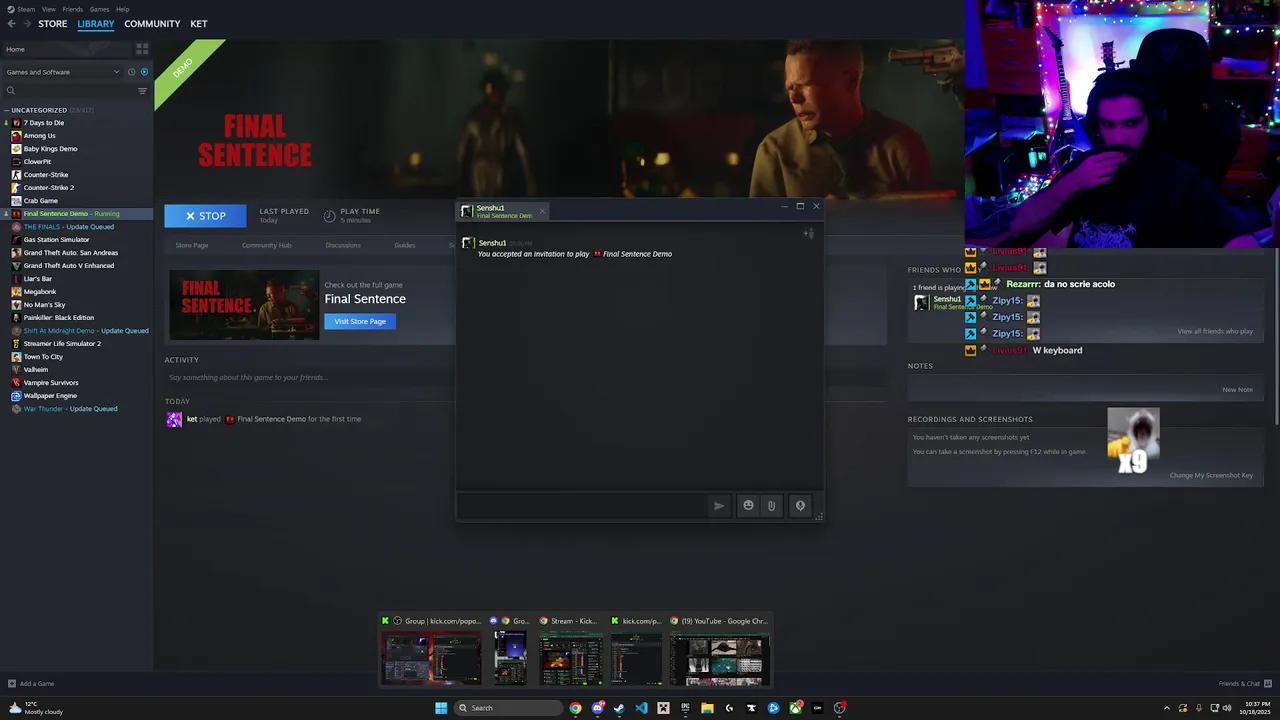The image size is (1280, 720).
Task: Open Google Chrome from taskbar
Action: 575,708
